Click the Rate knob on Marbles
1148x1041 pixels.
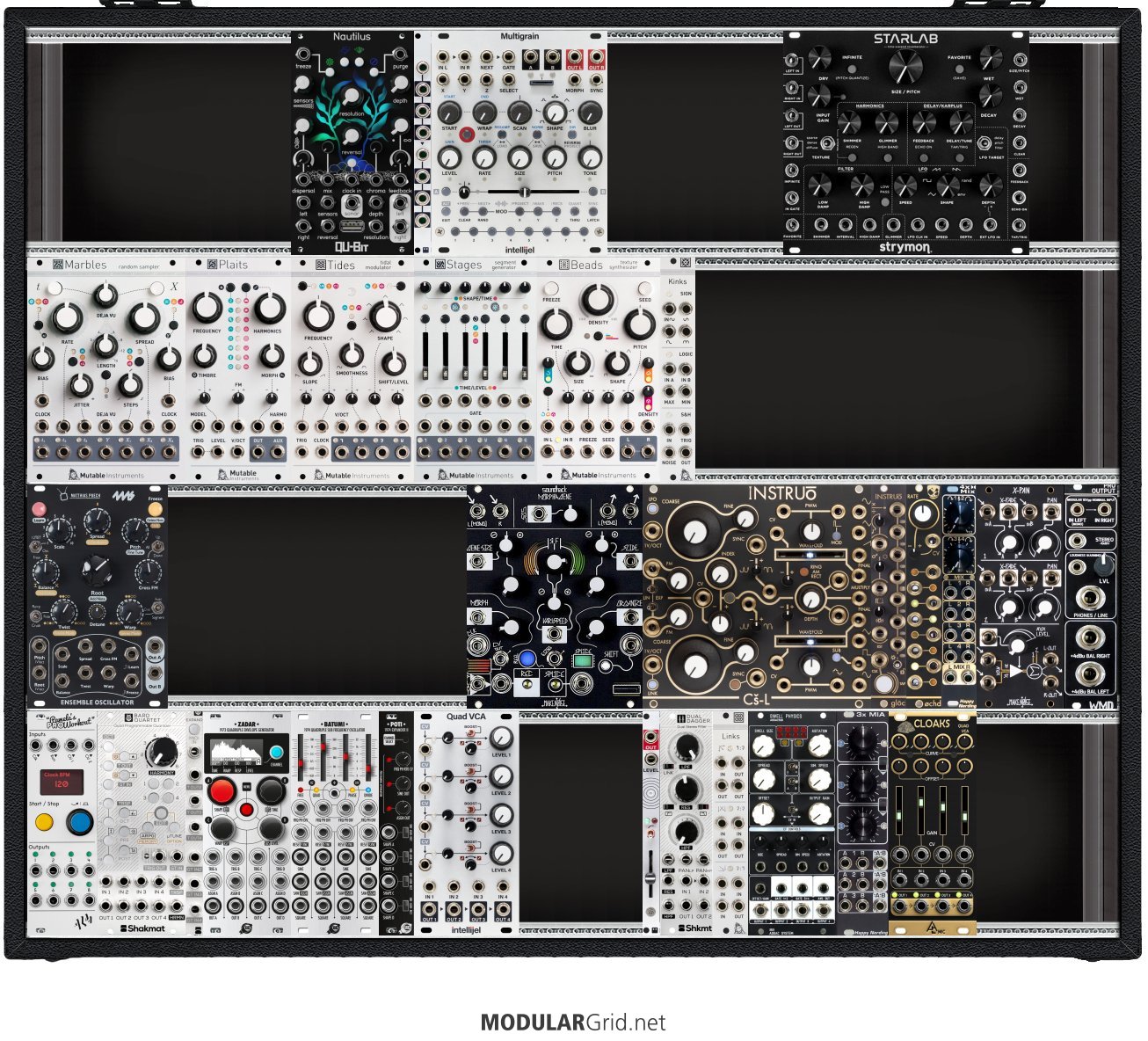coord(67,318)
